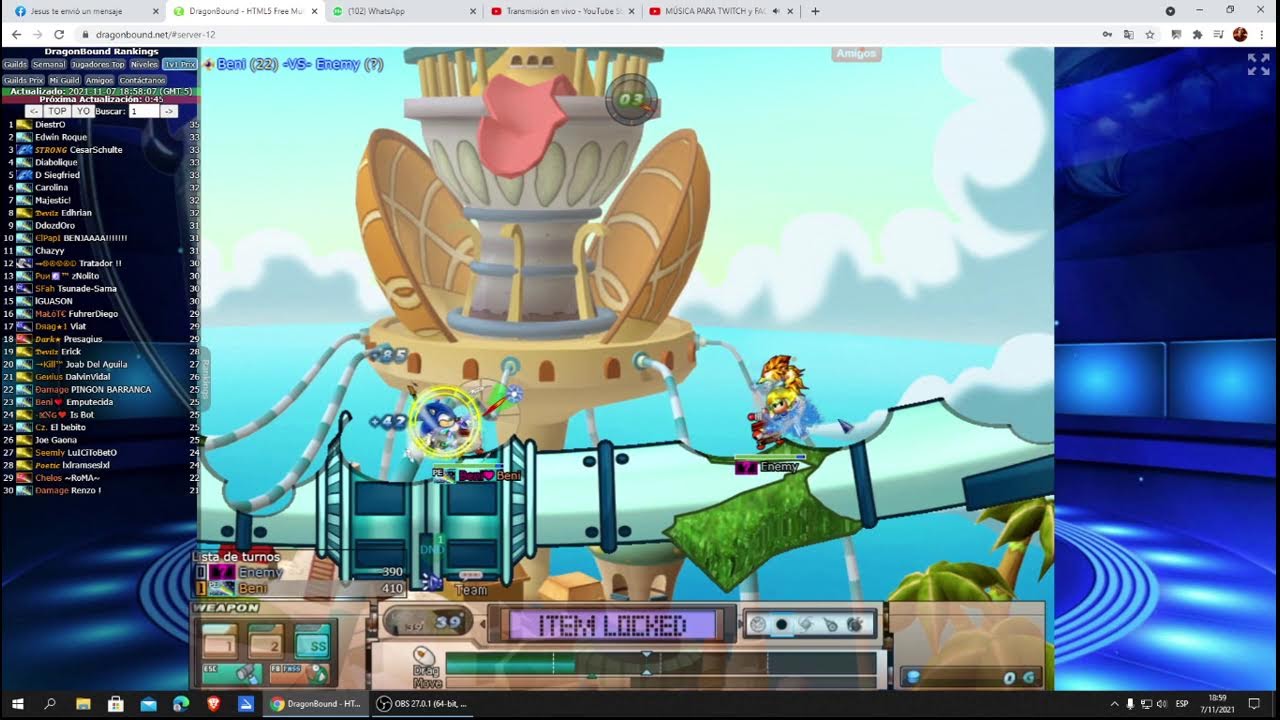This screenshot has height=720, width=1280.
Task: Open a new browser tab
Action: pyautogui.click(x=815, y=11)
